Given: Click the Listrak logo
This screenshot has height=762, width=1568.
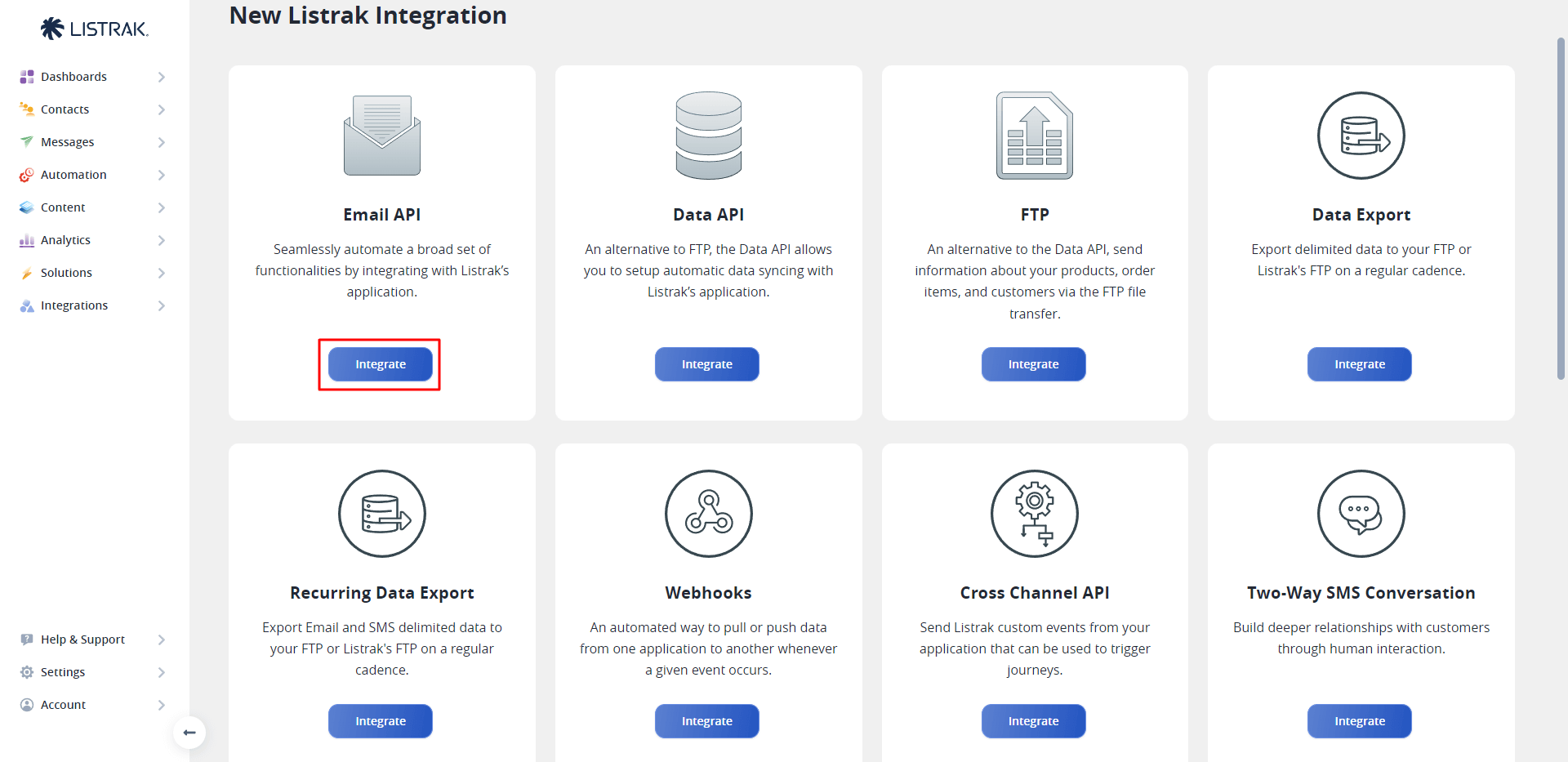Looking at the screenshot, I should tap(94, 29).
